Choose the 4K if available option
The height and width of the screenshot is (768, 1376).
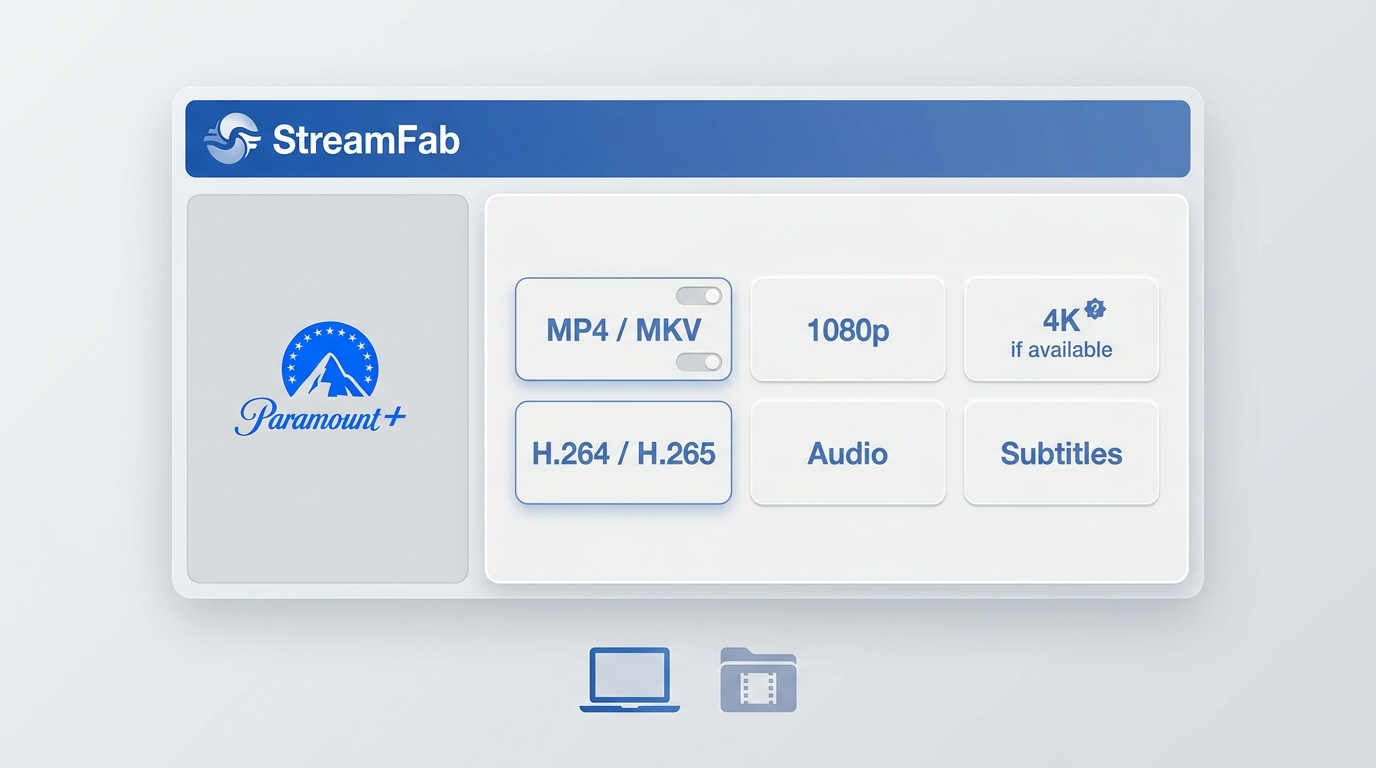pyautogui.click(x=1061, y=329)
